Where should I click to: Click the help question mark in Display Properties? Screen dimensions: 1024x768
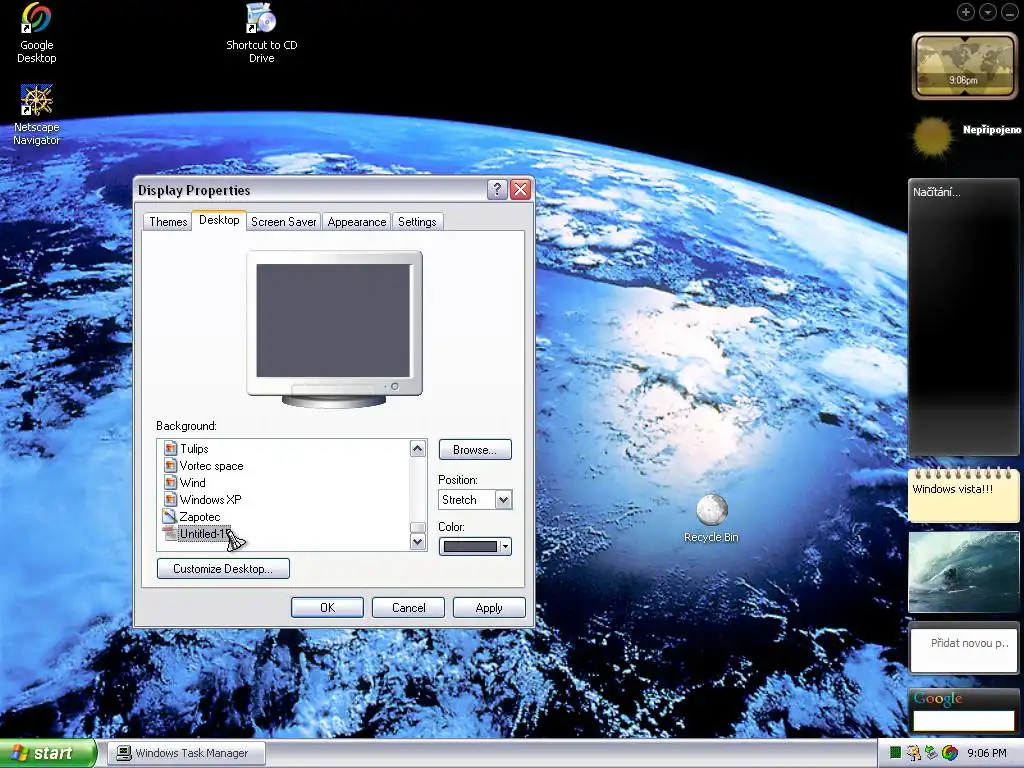[x=497, y=189]
